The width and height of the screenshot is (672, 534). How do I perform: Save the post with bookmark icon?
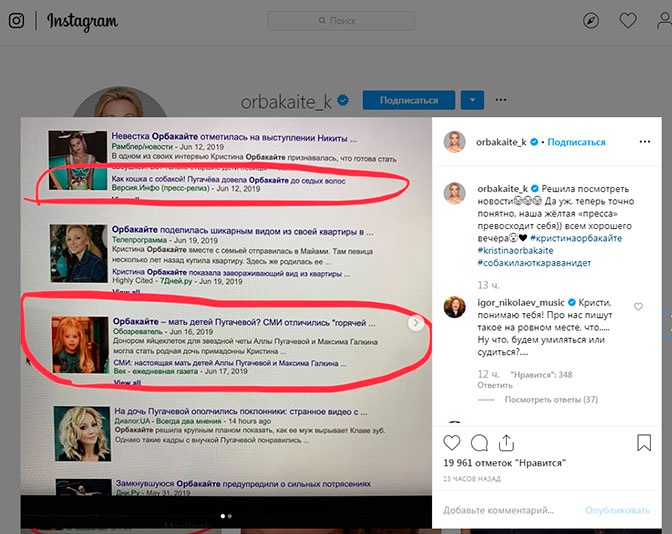click(x=644, y=443)
